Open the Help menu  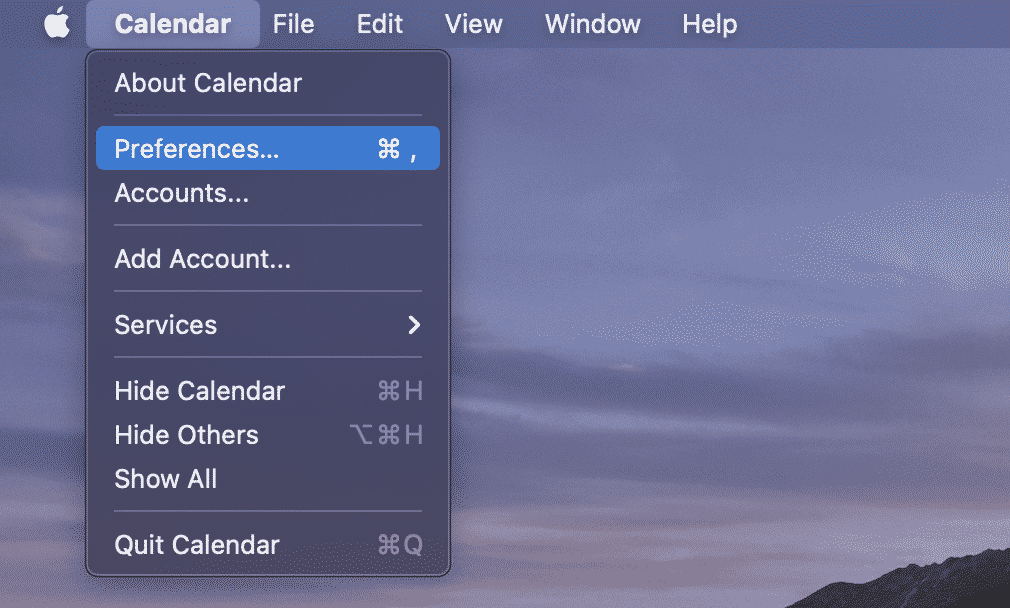(709, 24)
